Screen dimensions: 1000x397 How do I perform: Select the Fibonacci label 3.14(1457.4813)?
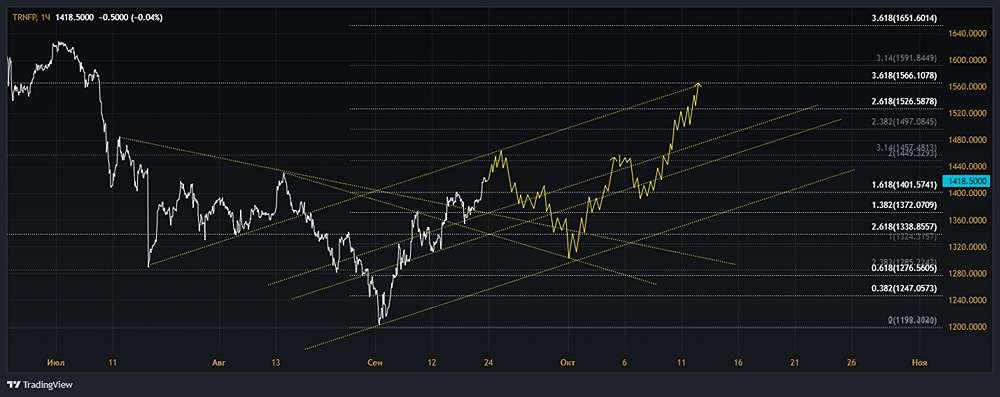click(x=906, y=147)
